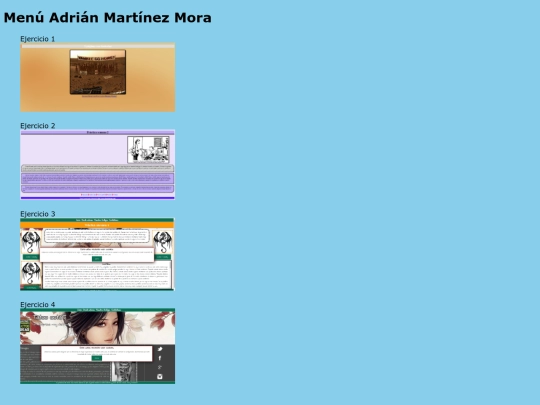The image size is (540, 405).
Task: Select the heading Menú Adrián Martínez Mora
Action: pyautogui.click(x=107, y=18)
